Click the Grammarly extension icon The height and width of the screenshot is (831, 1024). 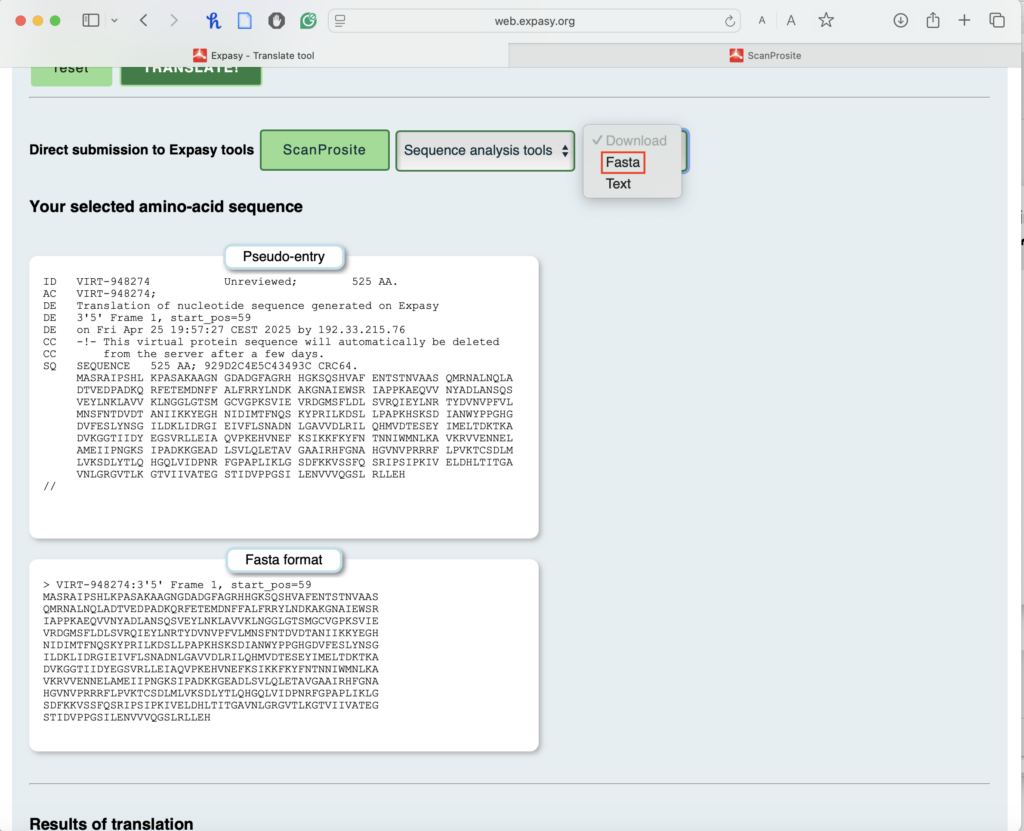pyautogui.click(x=309, y=20)
